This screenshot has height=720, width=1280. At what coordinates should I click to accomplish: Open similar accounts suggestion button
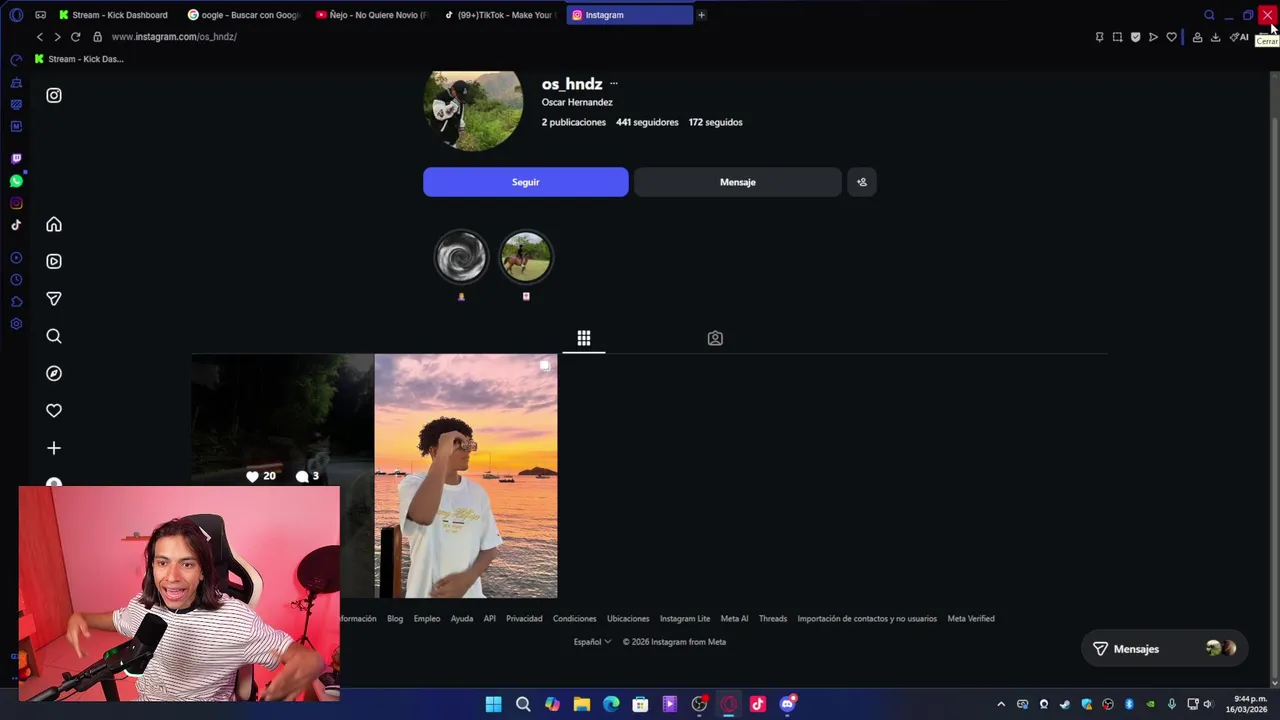click(x=862, y=182)
